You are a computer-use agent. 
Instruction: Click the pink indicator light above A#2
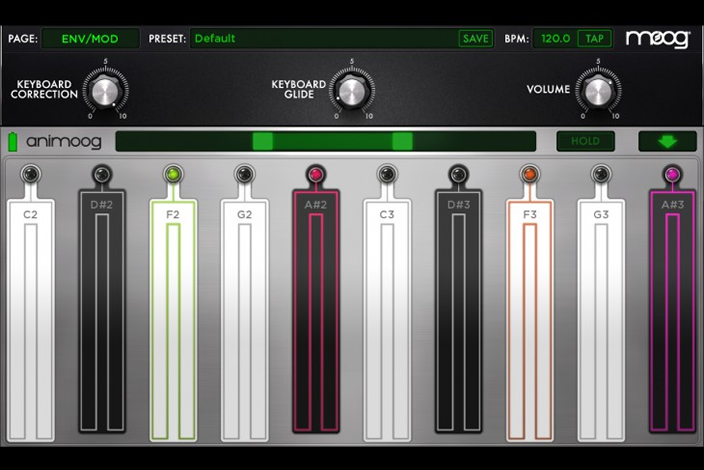tap(316, 174)
